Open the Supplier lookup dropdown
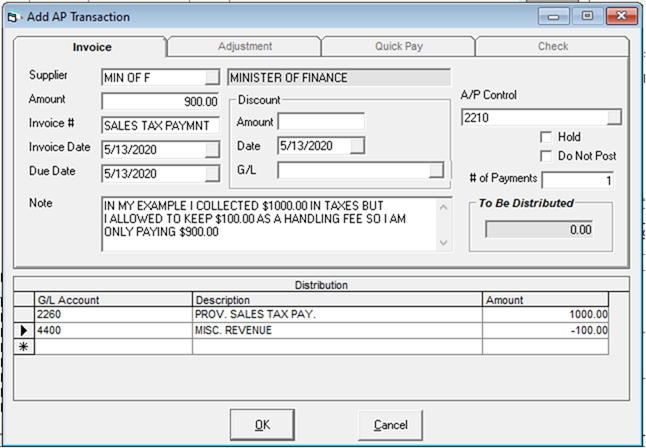 point(212,77)
